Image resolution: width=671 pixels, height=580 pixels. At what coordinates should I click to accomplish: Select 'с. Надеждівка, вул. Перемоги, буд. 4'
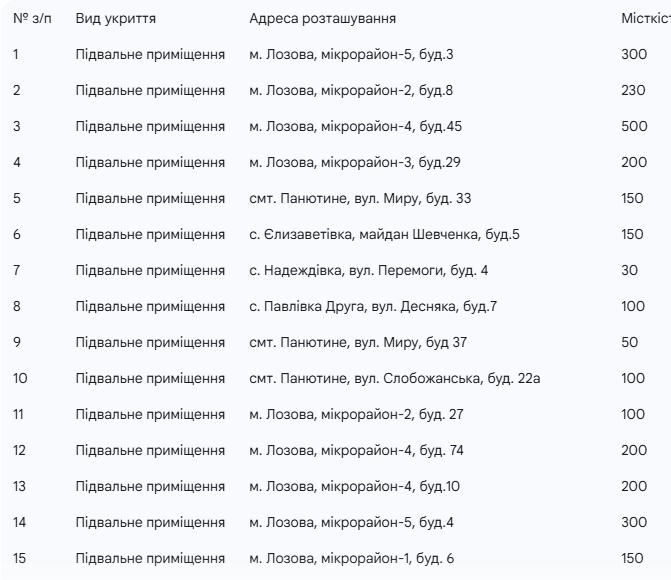point(368,270)
